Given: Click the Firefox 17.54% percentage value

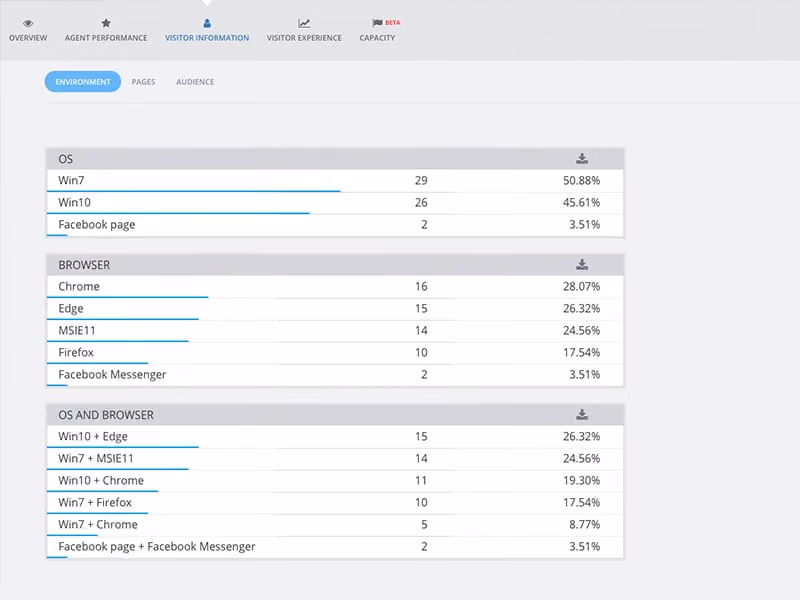Looking at the screenshot, I should 581,353.
